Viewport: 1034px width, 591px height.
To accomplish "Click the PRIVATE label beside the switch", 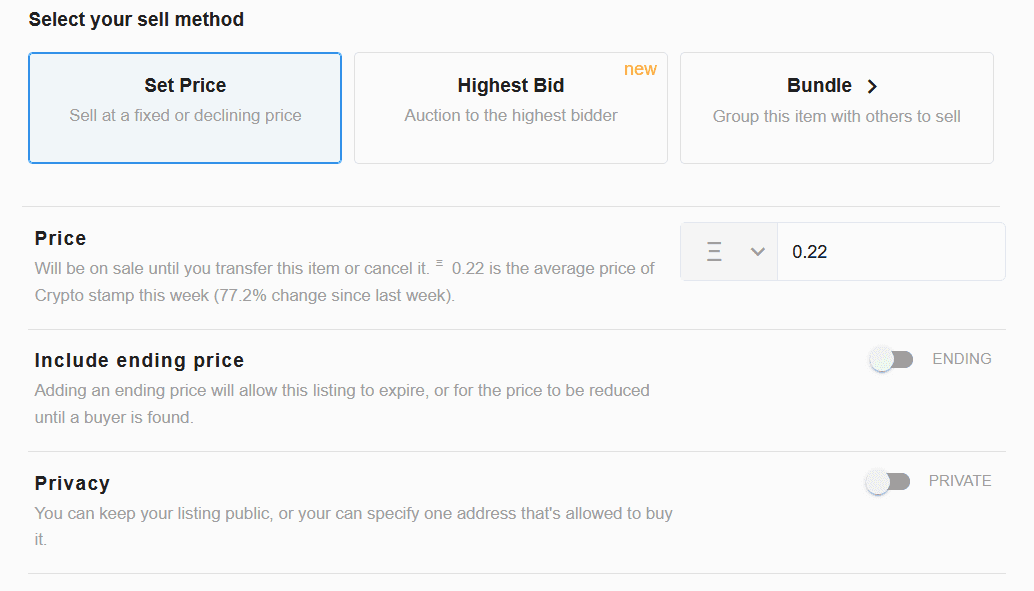I will coord(960,481).
